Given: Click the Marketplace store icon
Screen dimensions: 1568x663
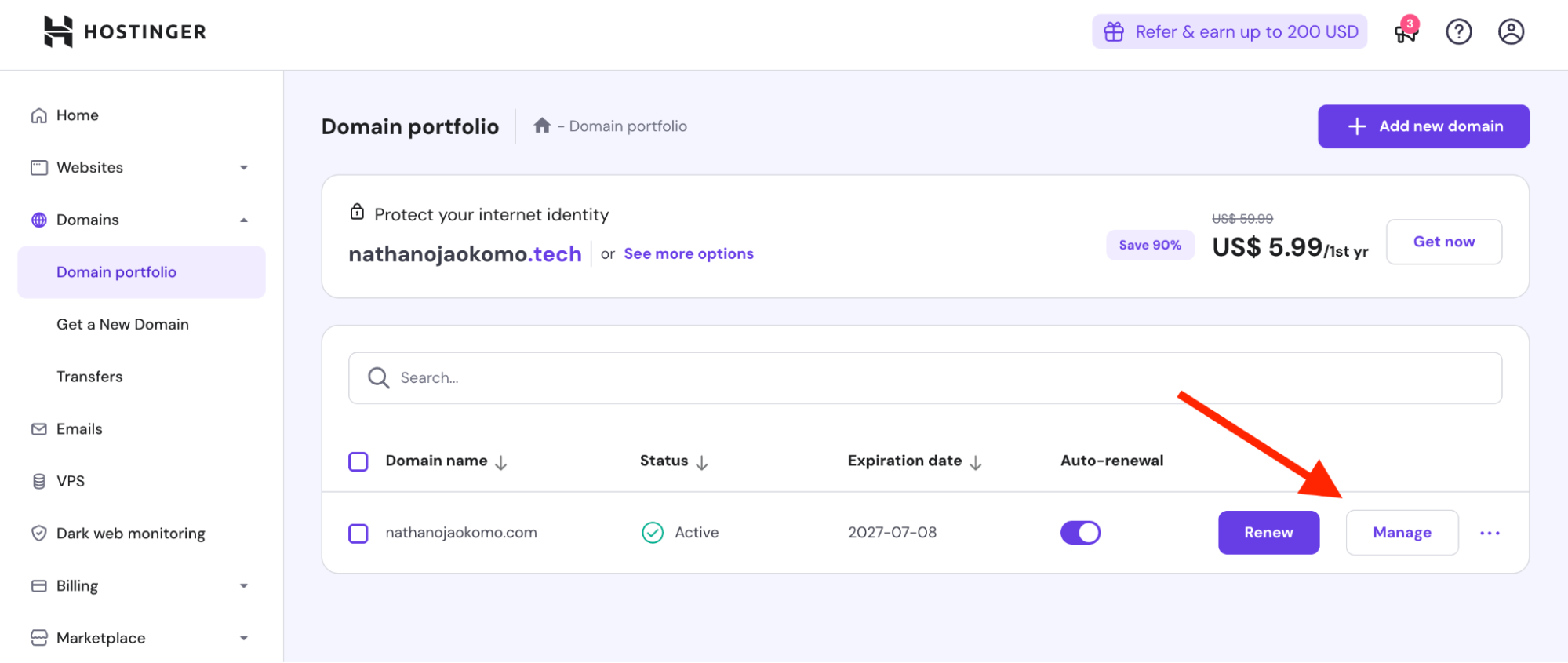Looking at the screenshot, I should 39,638.
